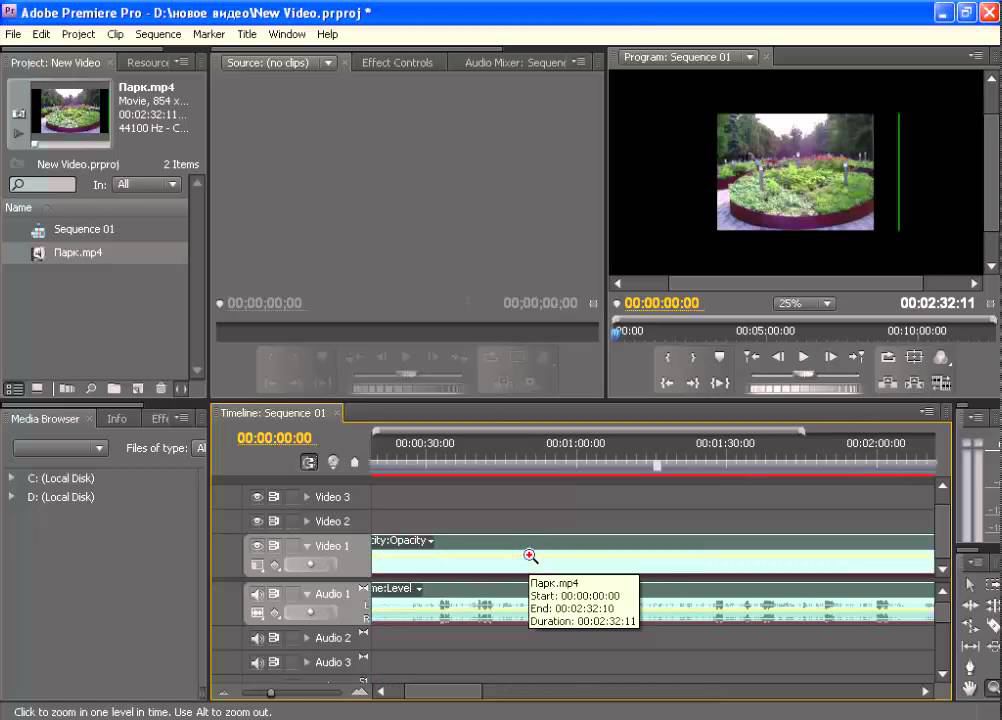Collapse the Audio 1 track

pos(307,594)
